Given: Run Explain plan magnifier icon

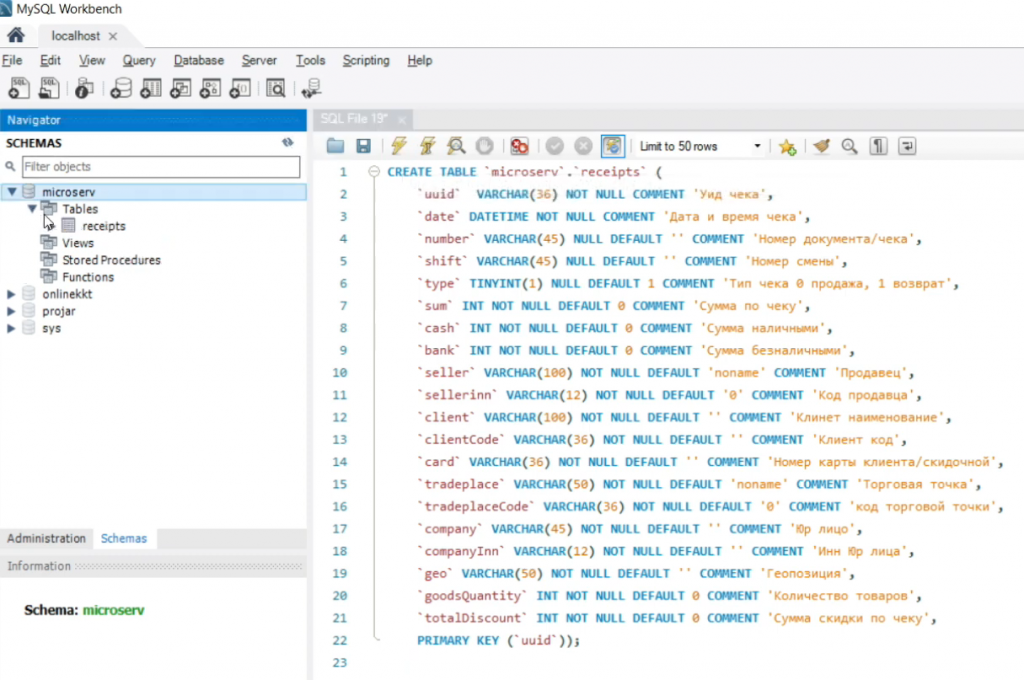Looking at the screenshot, I should pos(456,146).
